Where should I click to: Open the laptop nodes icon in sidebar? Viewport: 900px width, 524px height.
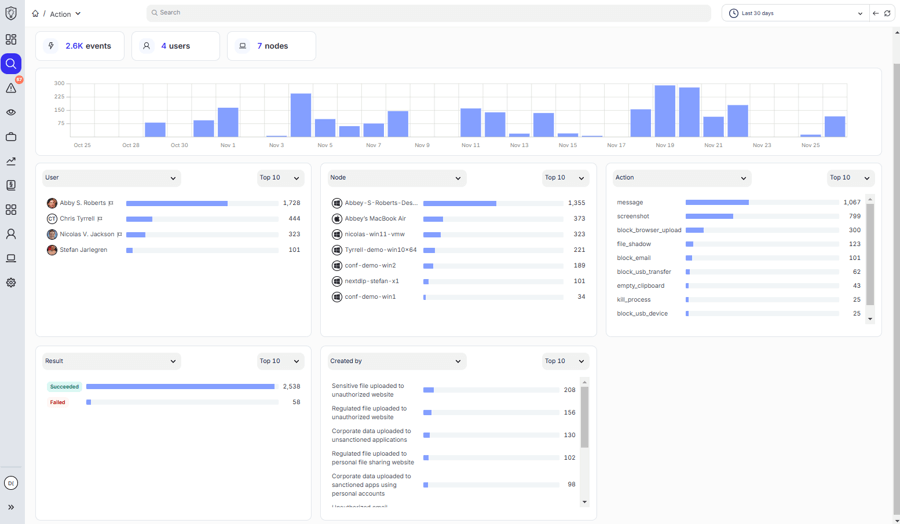(x=11, y=258)
